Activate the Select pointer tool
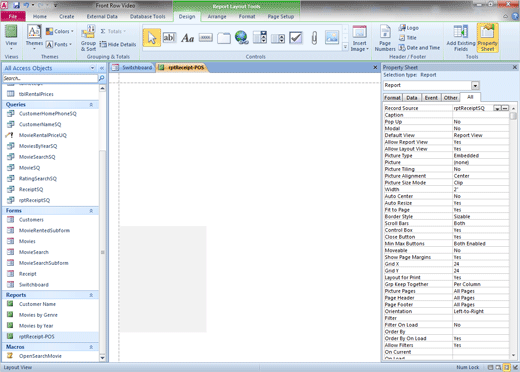Image resolution: width=520 pixels, height=372 pixels. pyautogui.click(x=152, y=38)
